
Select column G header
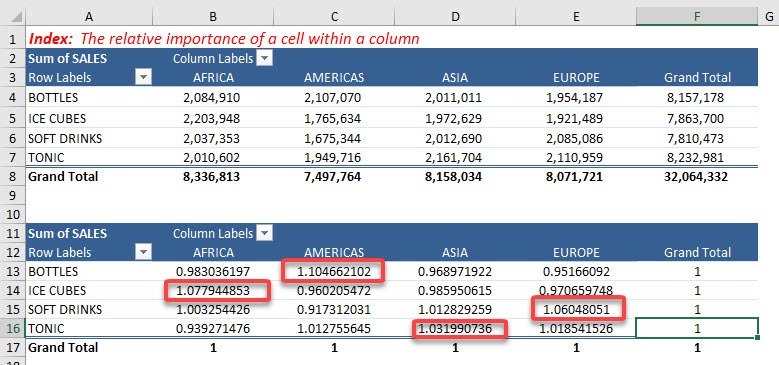coord(769,17)
